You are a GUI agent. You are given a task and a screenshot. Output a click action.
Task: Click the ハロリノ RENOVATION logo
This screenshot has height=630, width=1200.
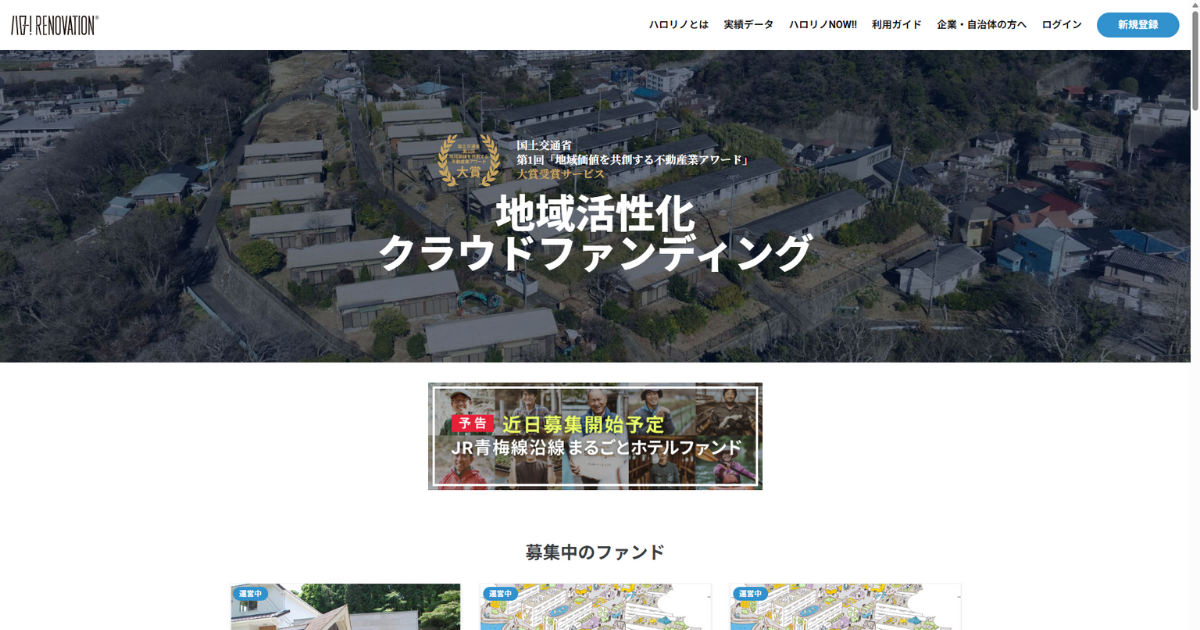pyautogui.click(x=54, y=22)
